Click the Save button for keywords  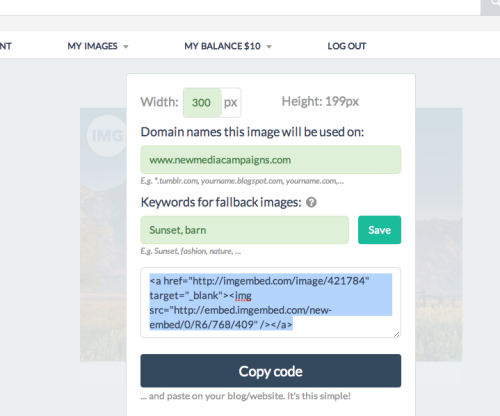[x=379, y=230]
